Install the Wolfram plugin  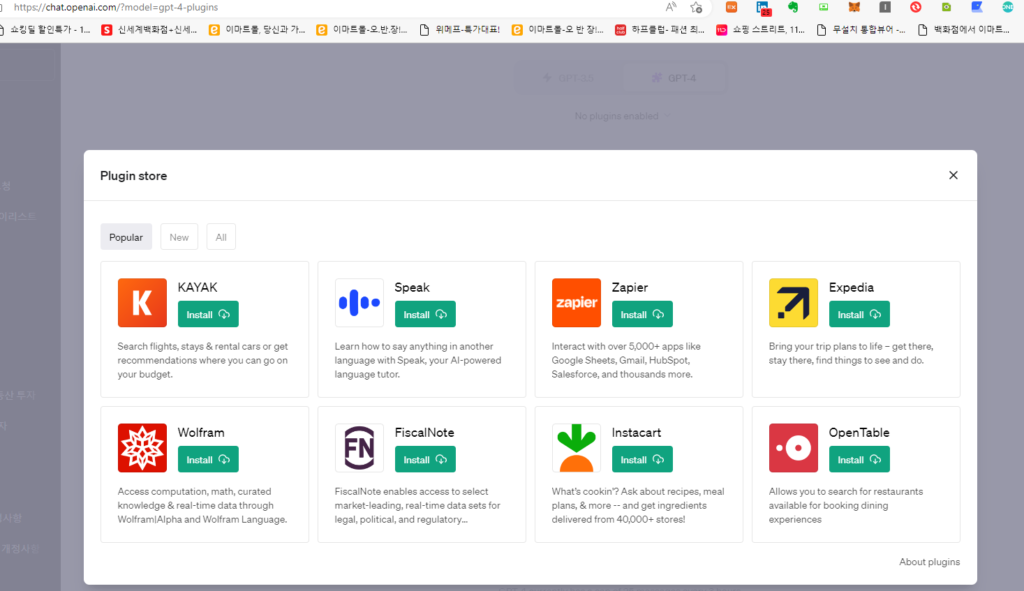(x=208, y=460)
